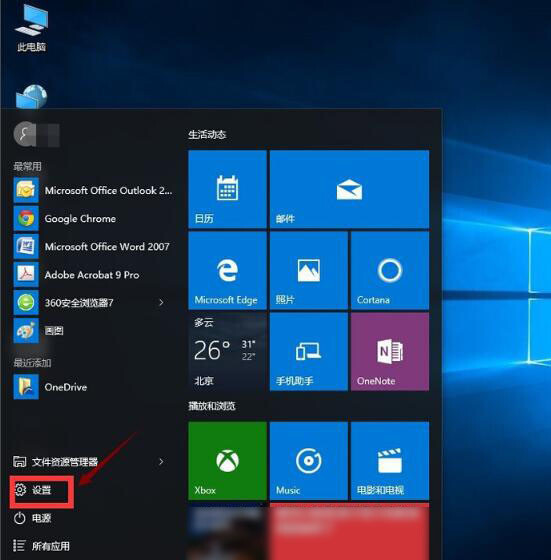Open the 照片 photos tile
The image size is (551, 560).
click(309, 270)
